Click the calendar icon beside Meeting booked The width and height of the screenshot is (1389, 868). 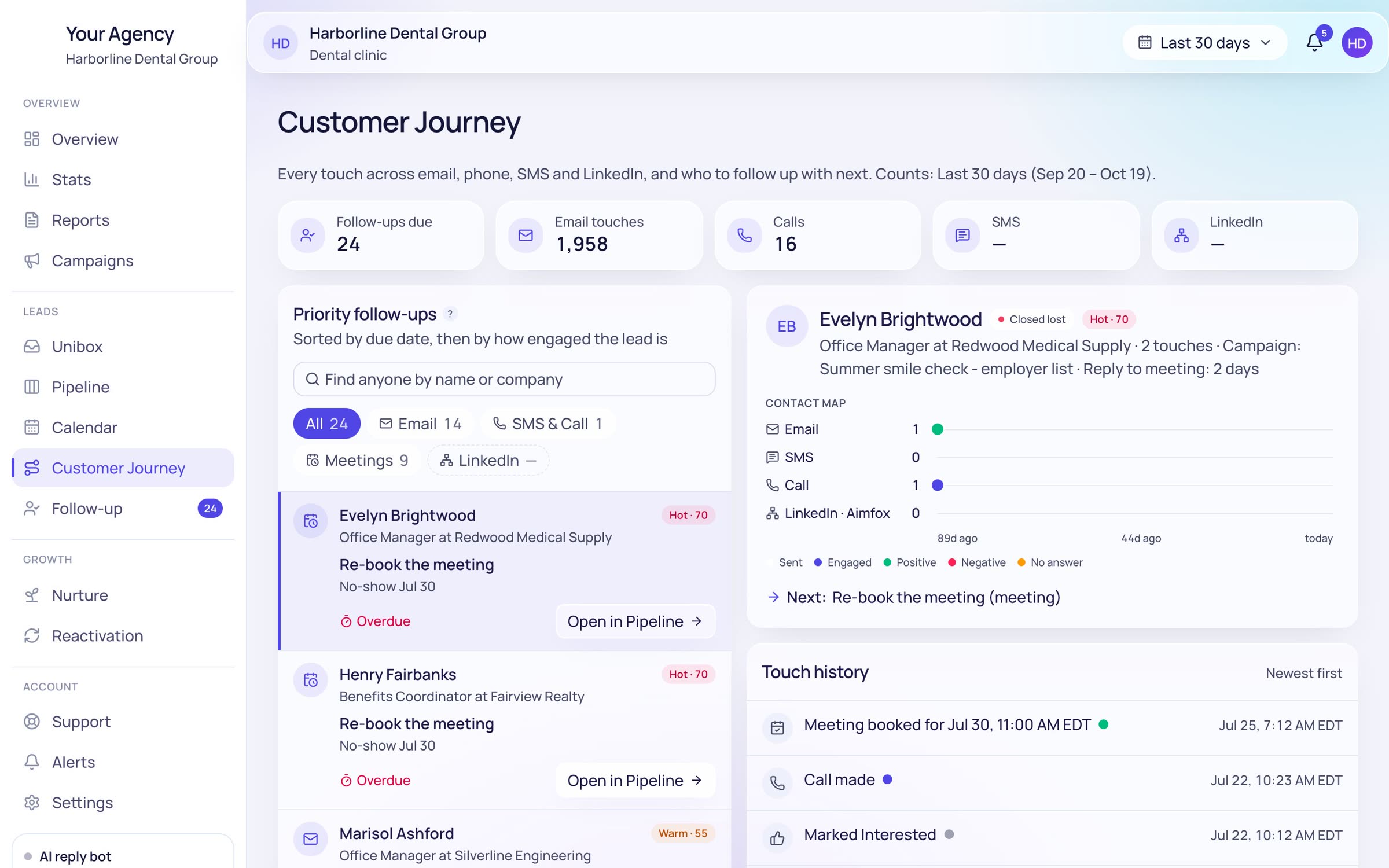[x=777, y=728]
